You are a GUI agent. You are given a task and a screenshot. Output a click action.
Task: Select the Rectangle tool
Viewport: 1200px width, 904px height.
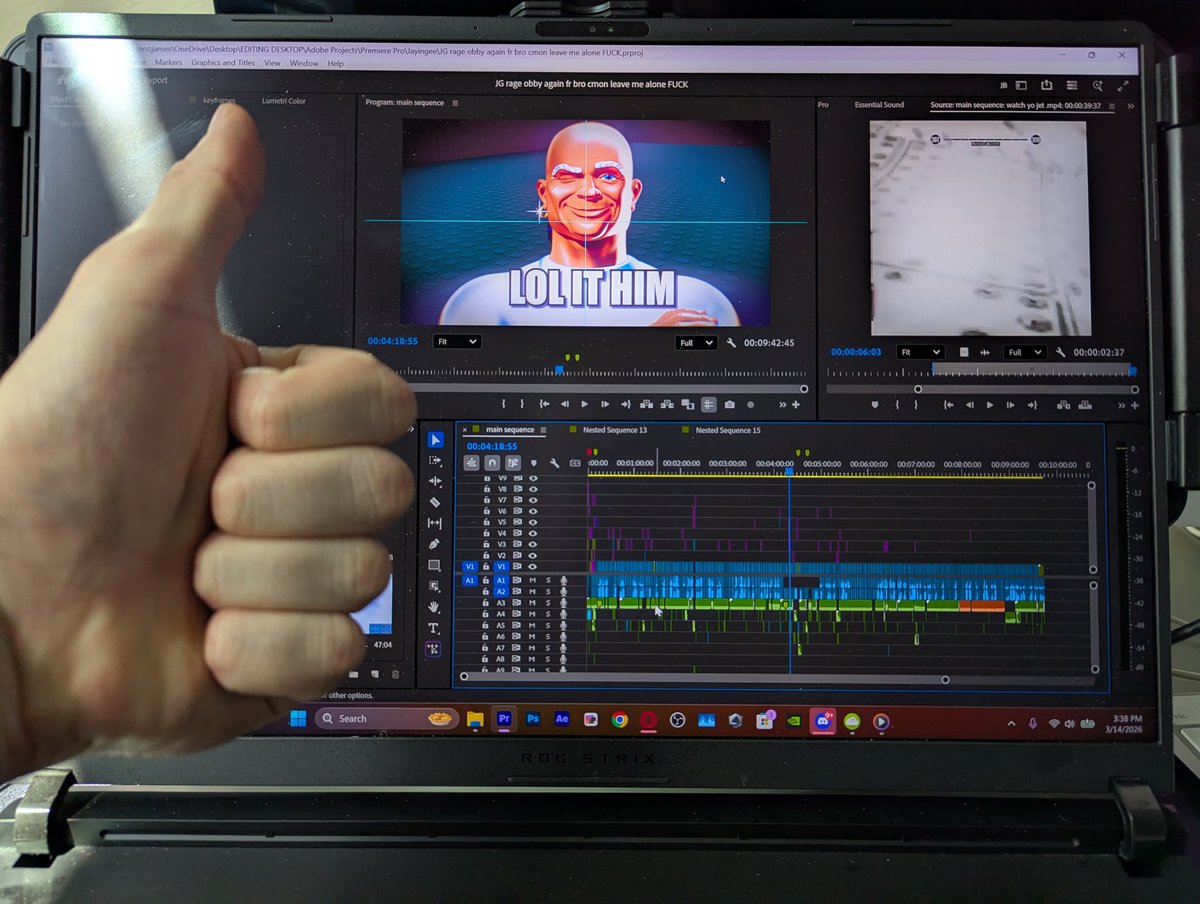(x=434, y=565)
